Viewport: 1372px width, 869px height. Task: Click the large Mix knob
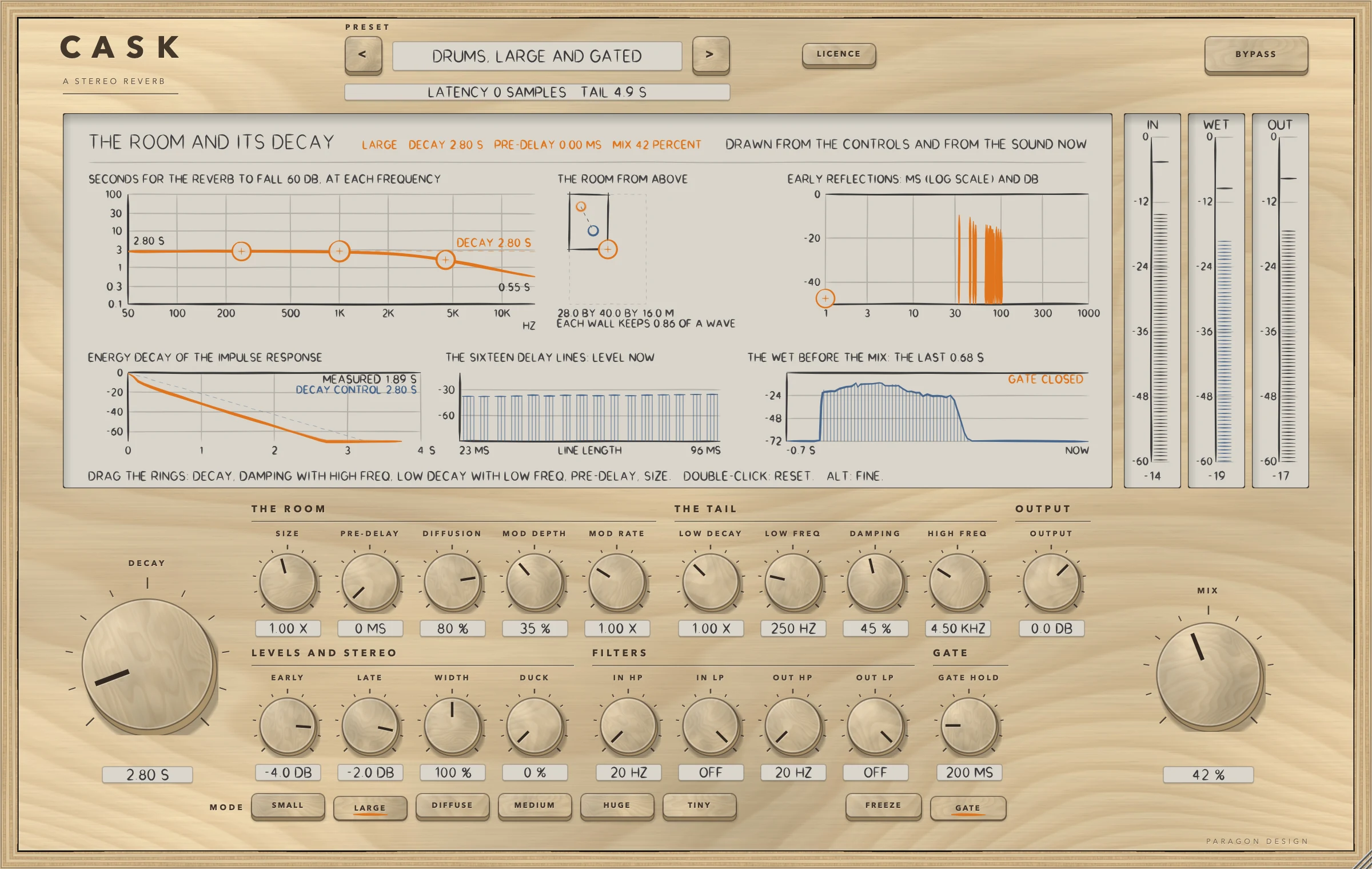[x=1209, y=675]
